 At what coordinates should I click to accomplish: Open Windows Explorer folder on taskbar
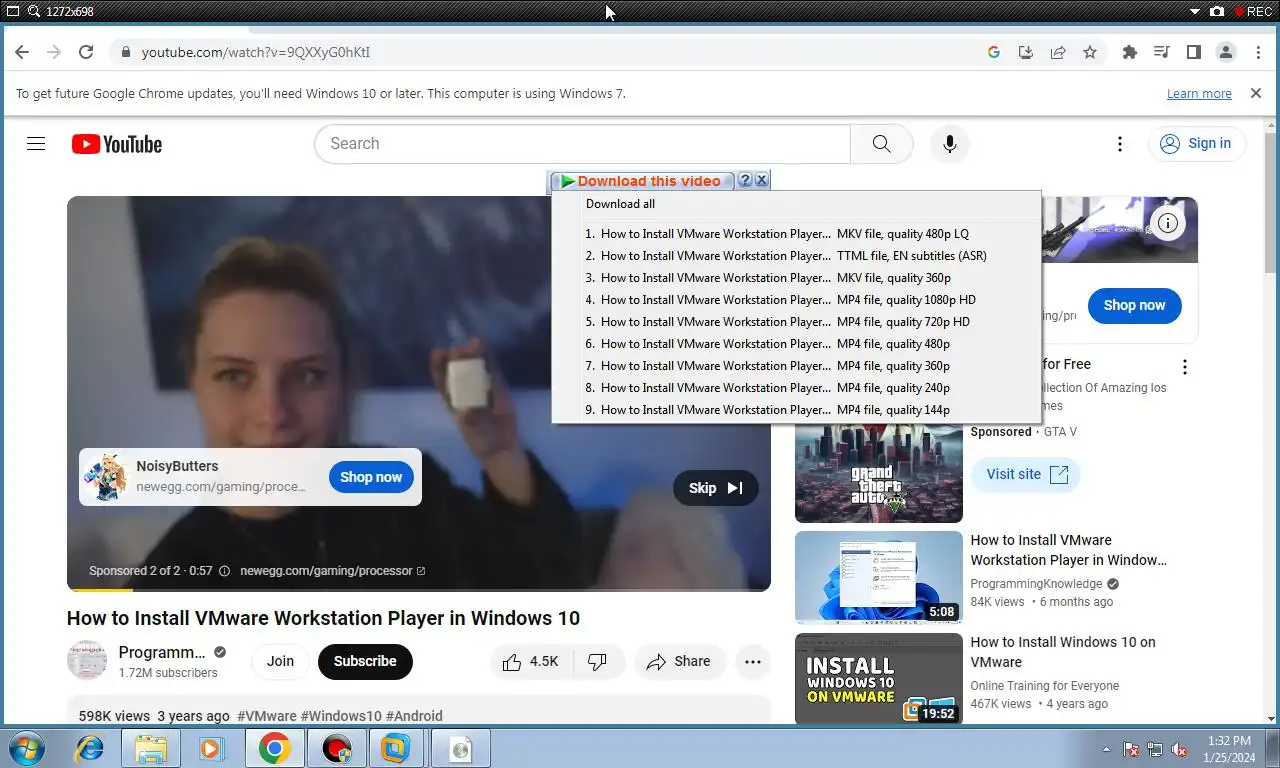click(x=151, y=748)
